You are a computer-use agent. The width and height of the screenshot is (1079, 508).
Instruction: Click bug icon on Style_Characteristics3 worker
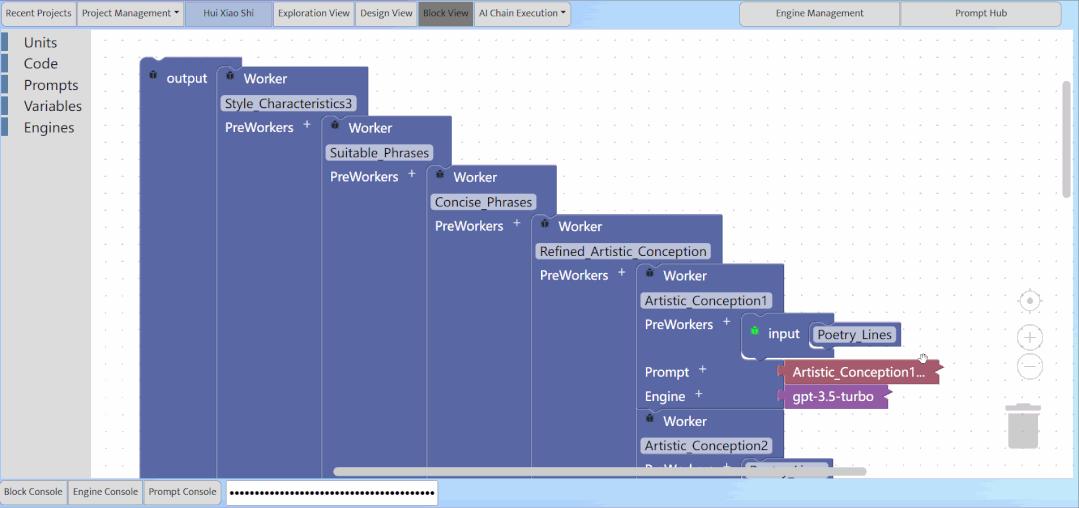[x=231, y=76]
